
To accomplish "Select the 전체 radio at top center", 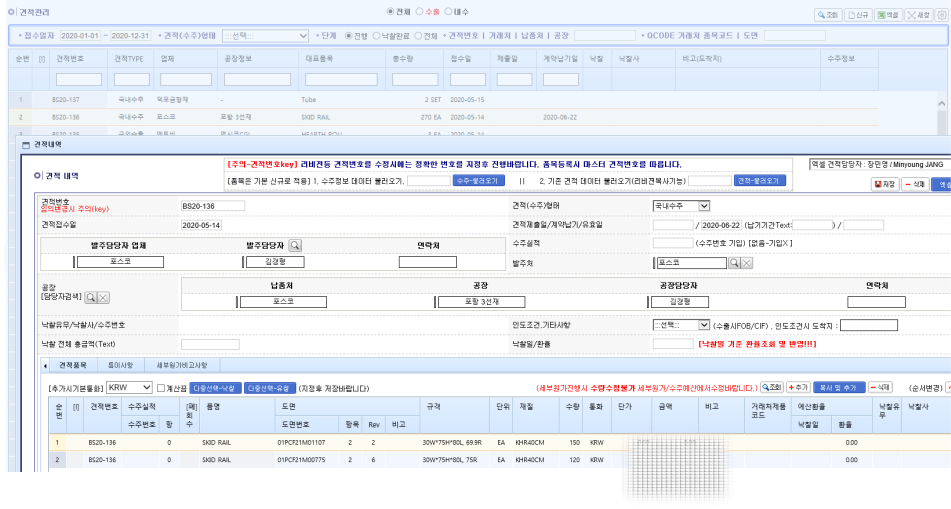I will pos(391,12).
